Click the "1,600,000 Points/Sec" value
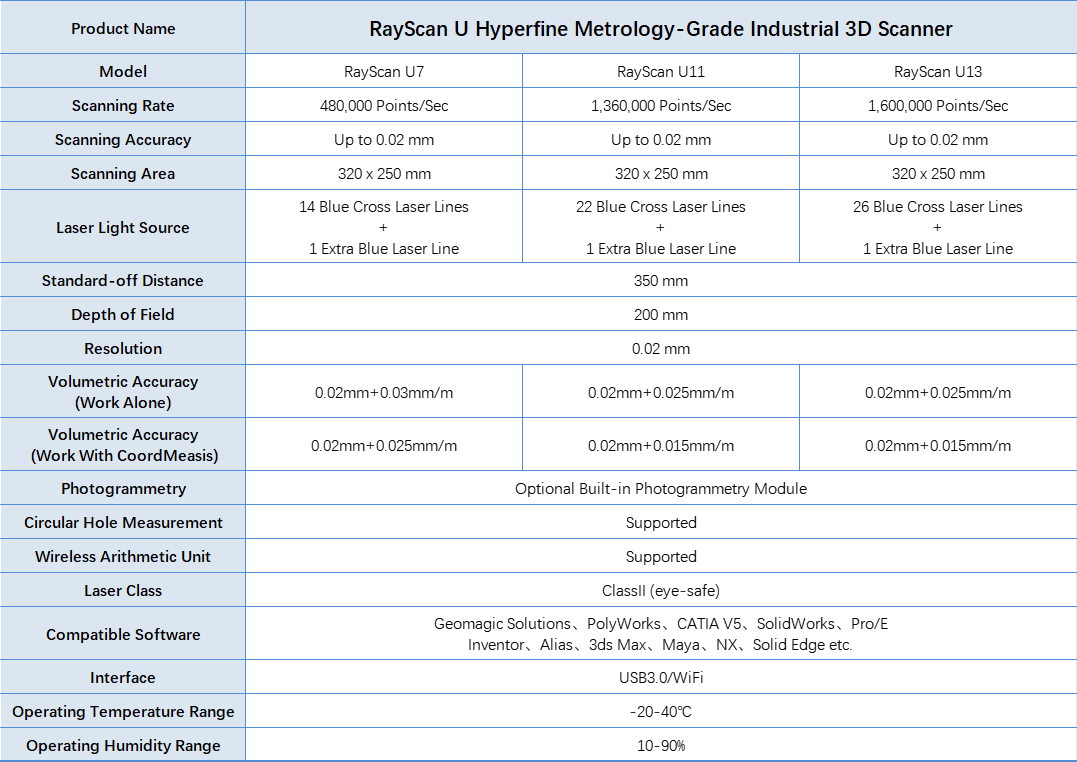The image size is (1077, 762). (x=938, y=106)
